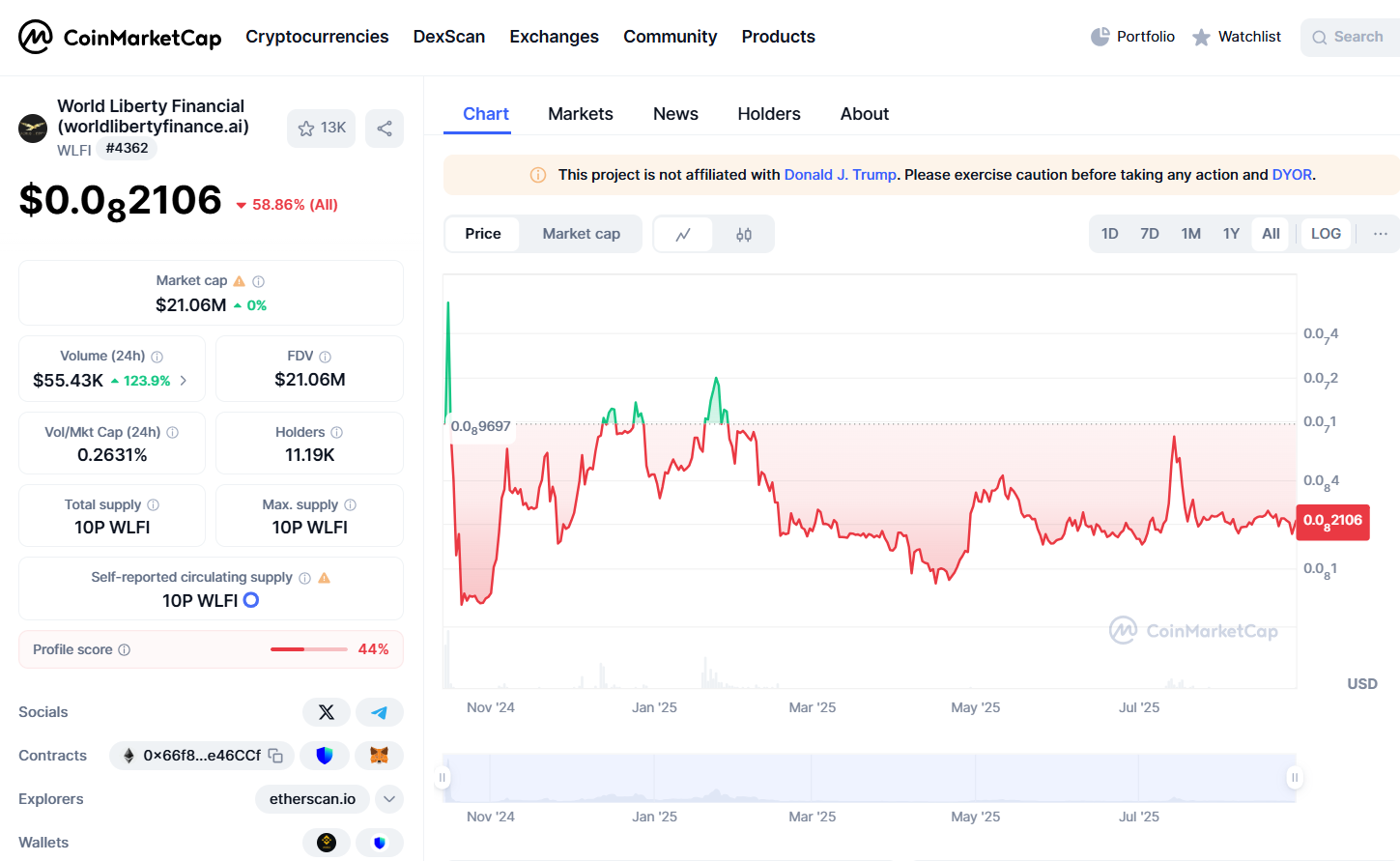
Task: Switch to Holders tab
Action: click(769, 114)
